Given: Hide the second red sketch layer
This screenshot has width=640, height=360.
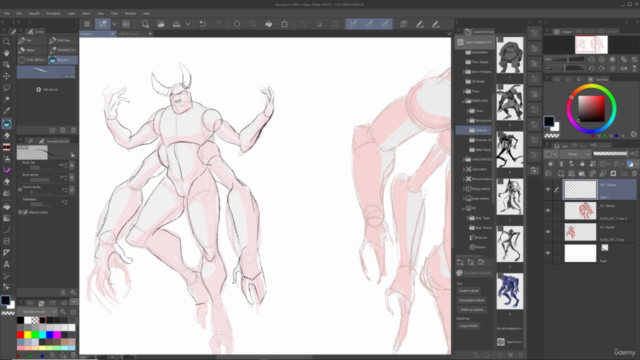Looking at the screenshot, I should (548, 211).
